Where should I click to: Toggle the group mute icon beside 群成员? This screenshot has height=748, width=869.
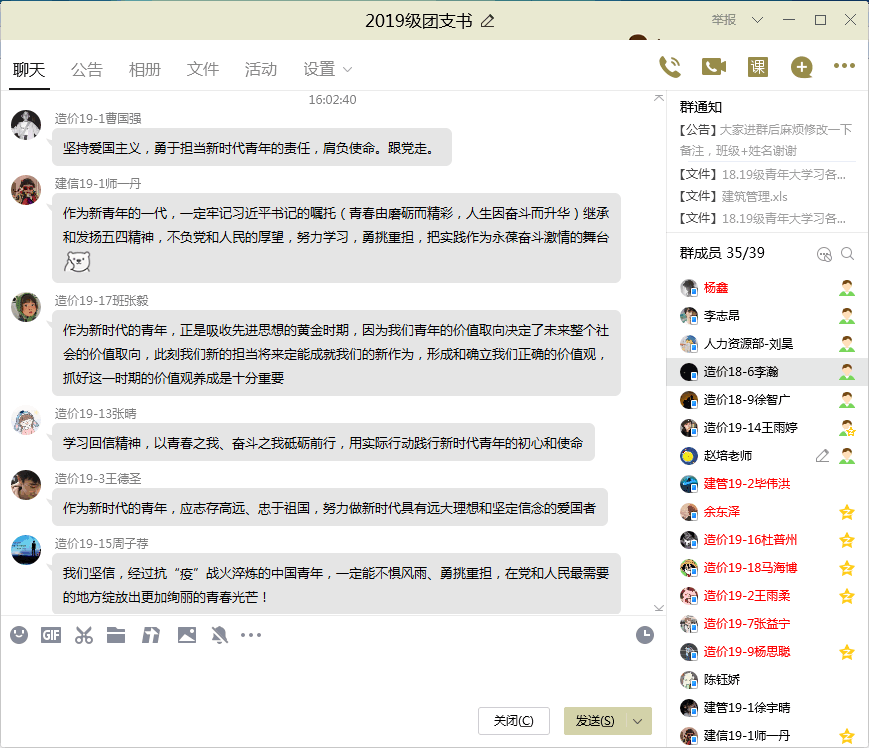[824, 254]
